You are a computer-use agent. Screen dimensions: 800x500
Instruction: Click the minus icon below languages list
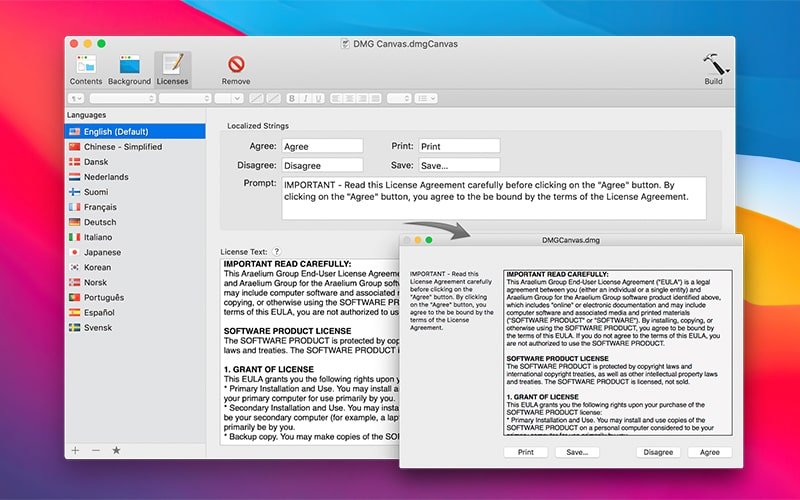tap(95, 450)
